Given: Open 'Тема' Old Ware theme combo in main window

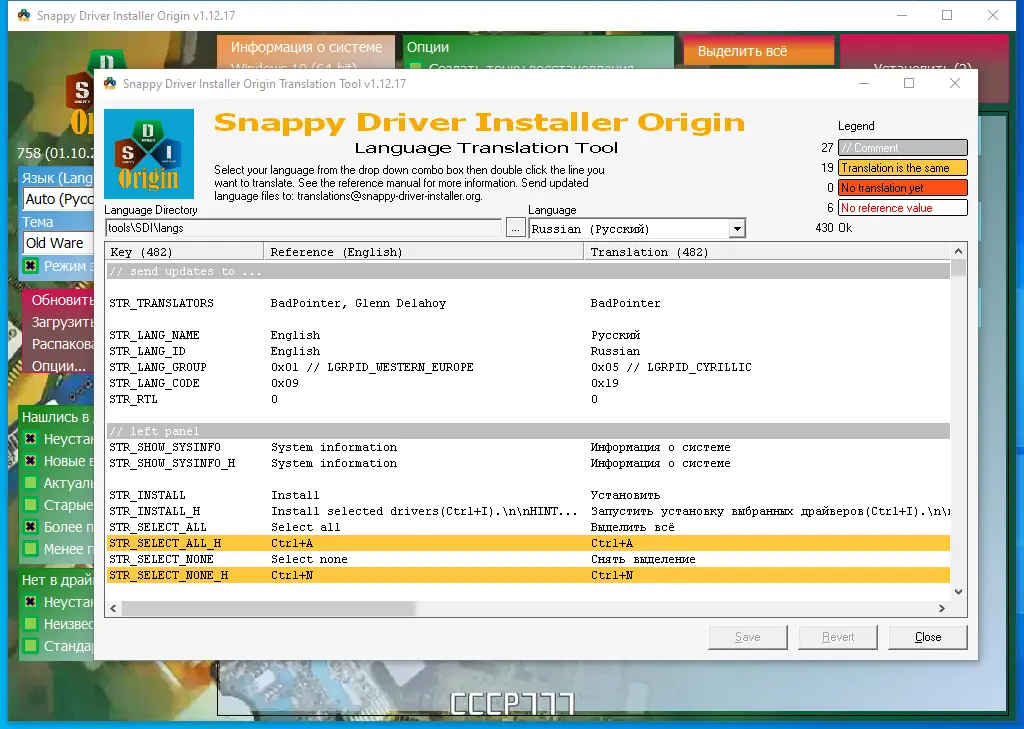Looking at the screenshot, I should 58,243.
